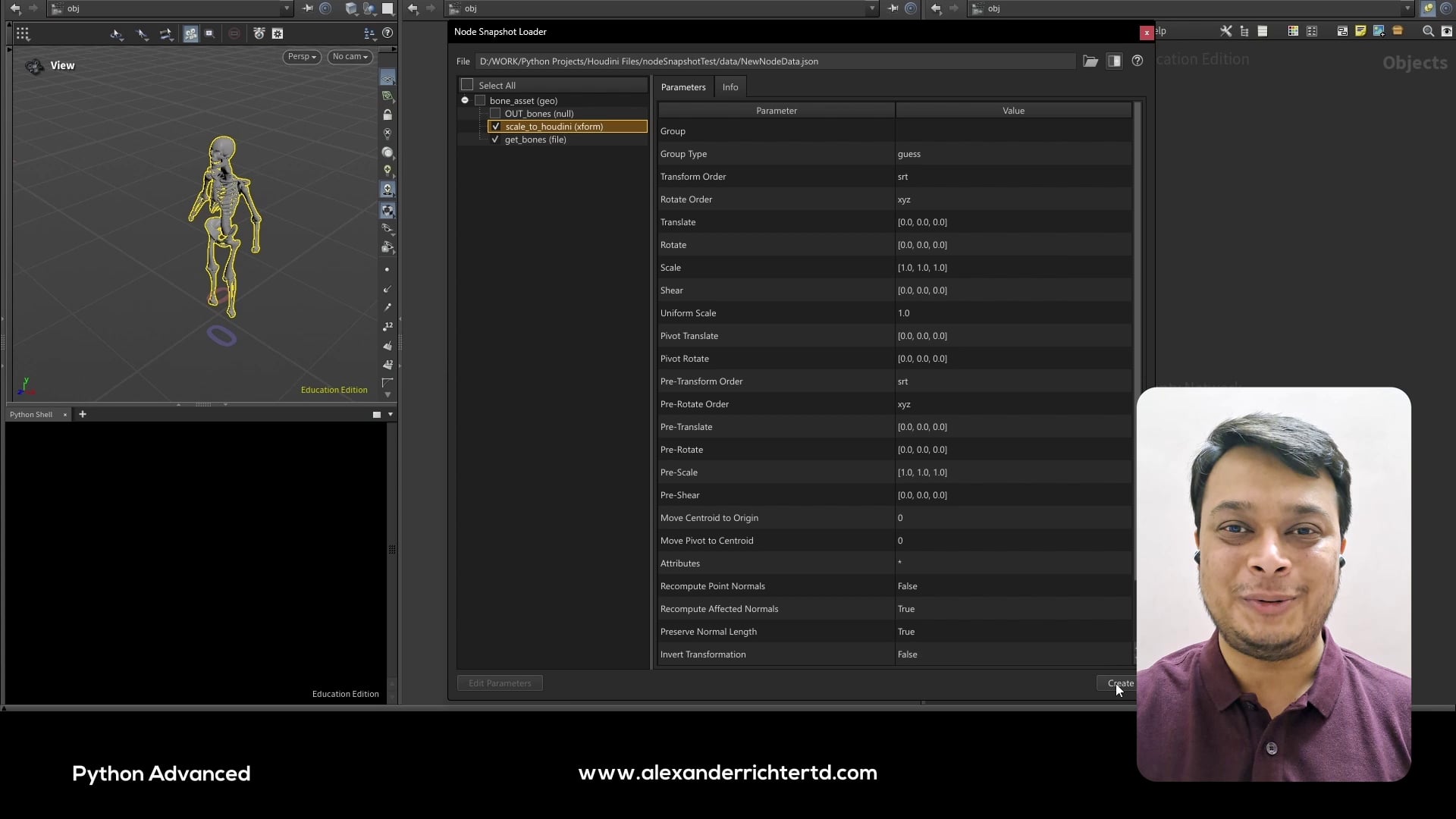
Task: Click the Edit Parameters button
Action: tap(500, 683)
